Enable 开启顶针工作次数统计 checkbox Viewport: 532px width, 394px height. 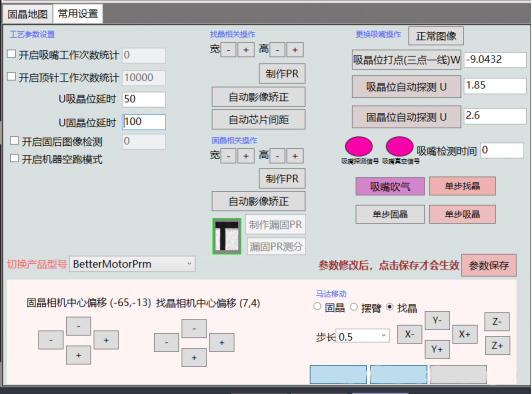pos(12,77)
